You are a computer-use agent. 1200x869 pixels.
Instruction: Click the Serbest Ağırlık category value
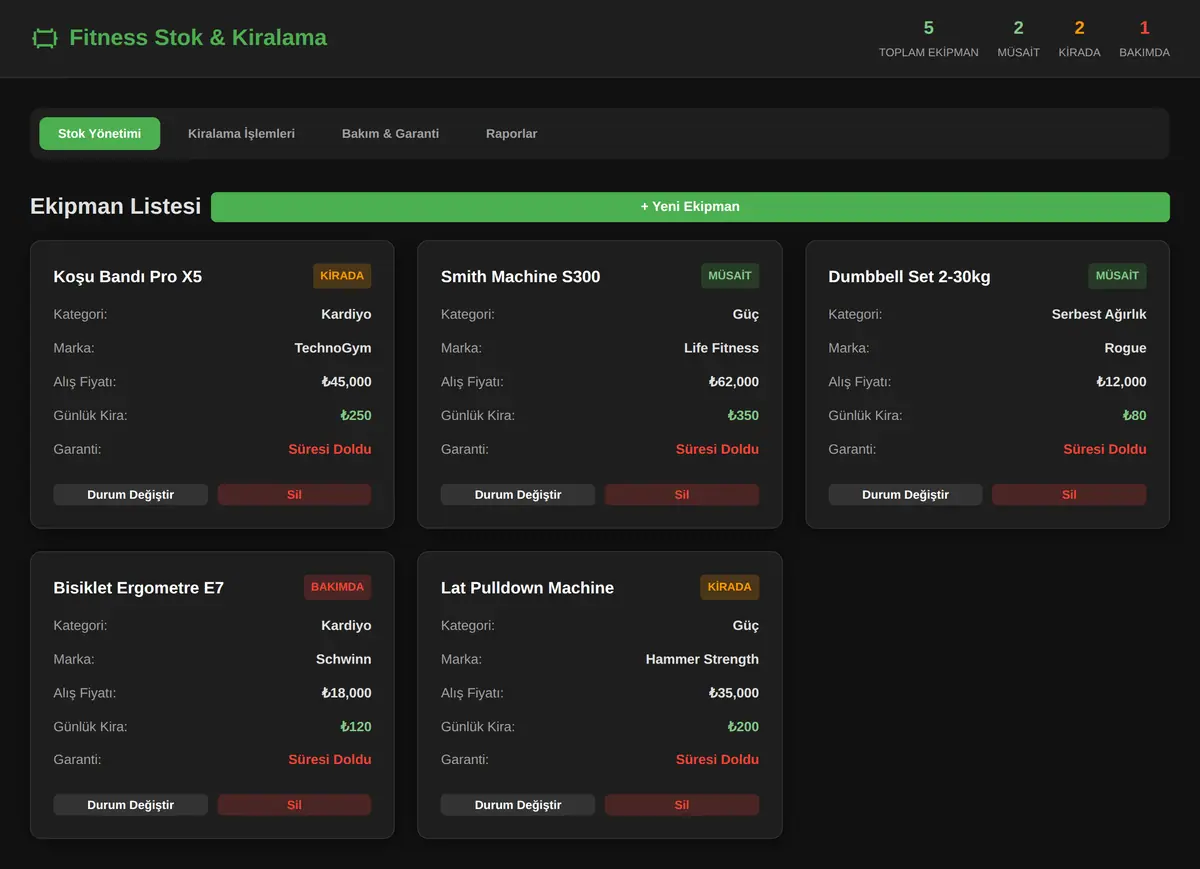[1099, 314]
